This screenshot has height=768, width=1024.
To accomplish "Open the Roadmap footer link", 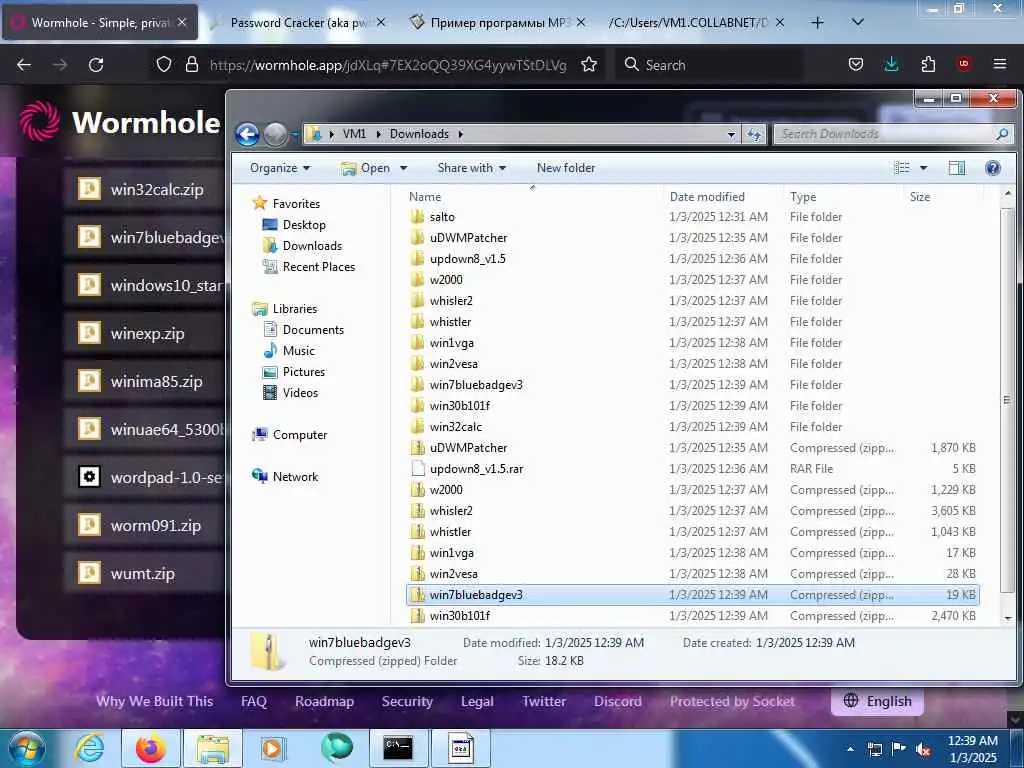I will tap(324, 701).
